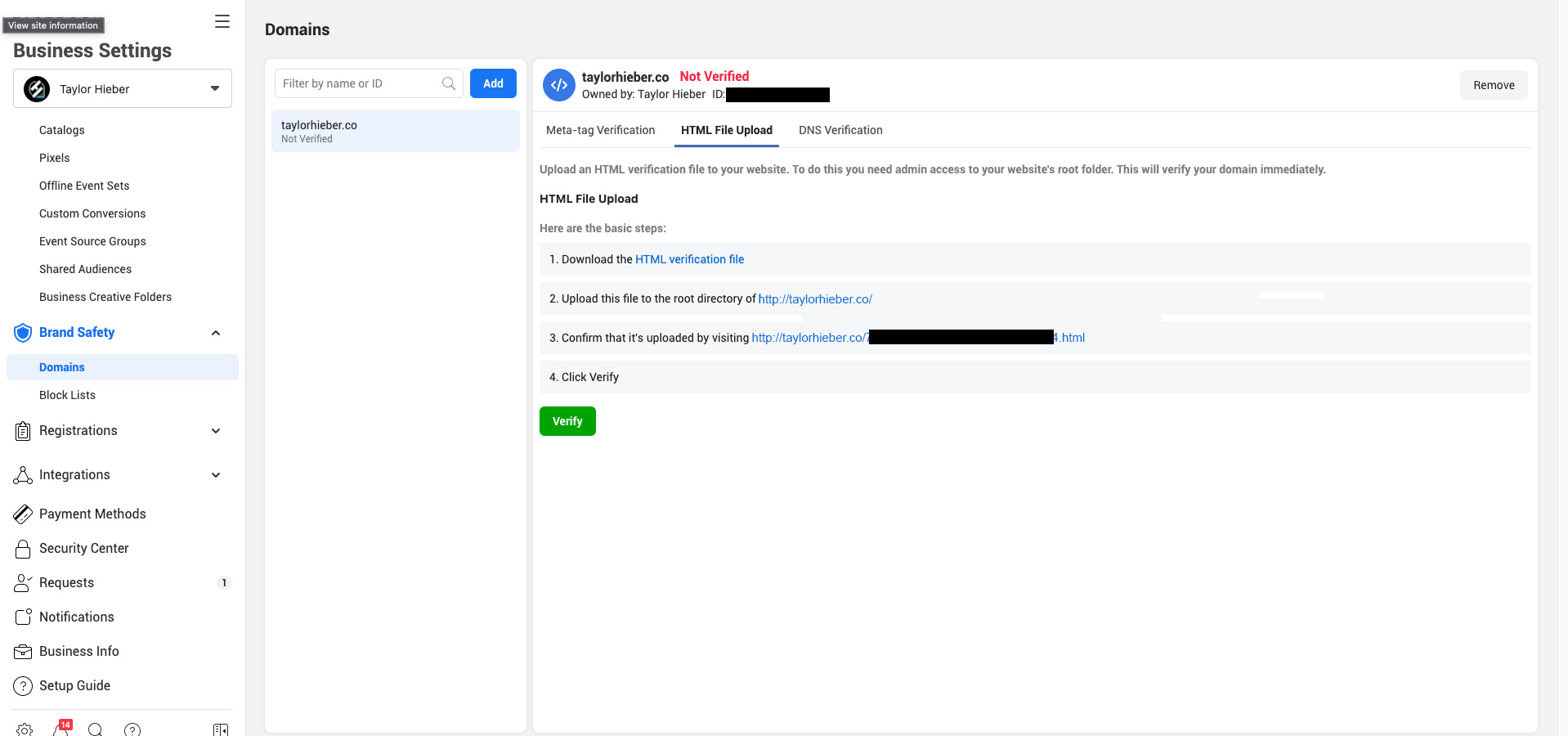This screenshot has height=736, width=1568.
Task: Click the Requests count badge showing 1
Action: [x=224, y=583]
